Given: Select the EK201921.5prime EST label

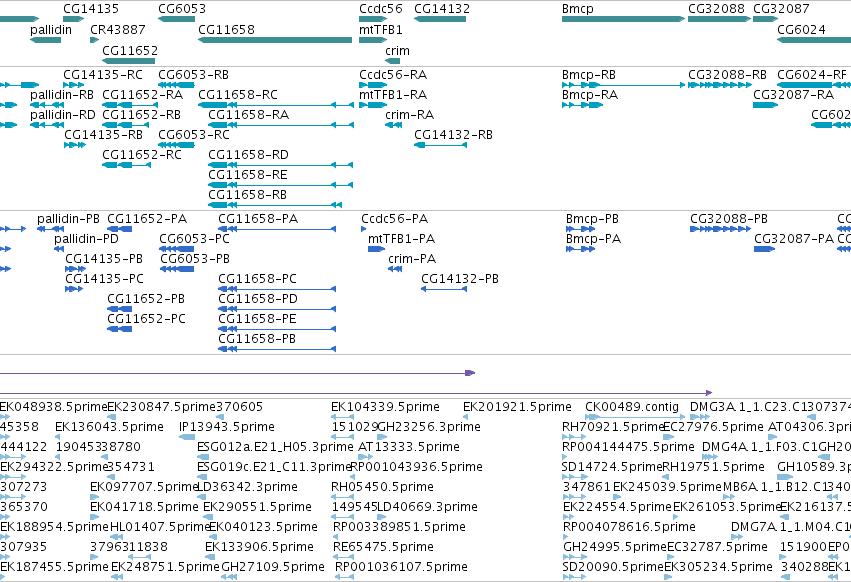Looking at the screenshot, I should click(x=517, y=407).
